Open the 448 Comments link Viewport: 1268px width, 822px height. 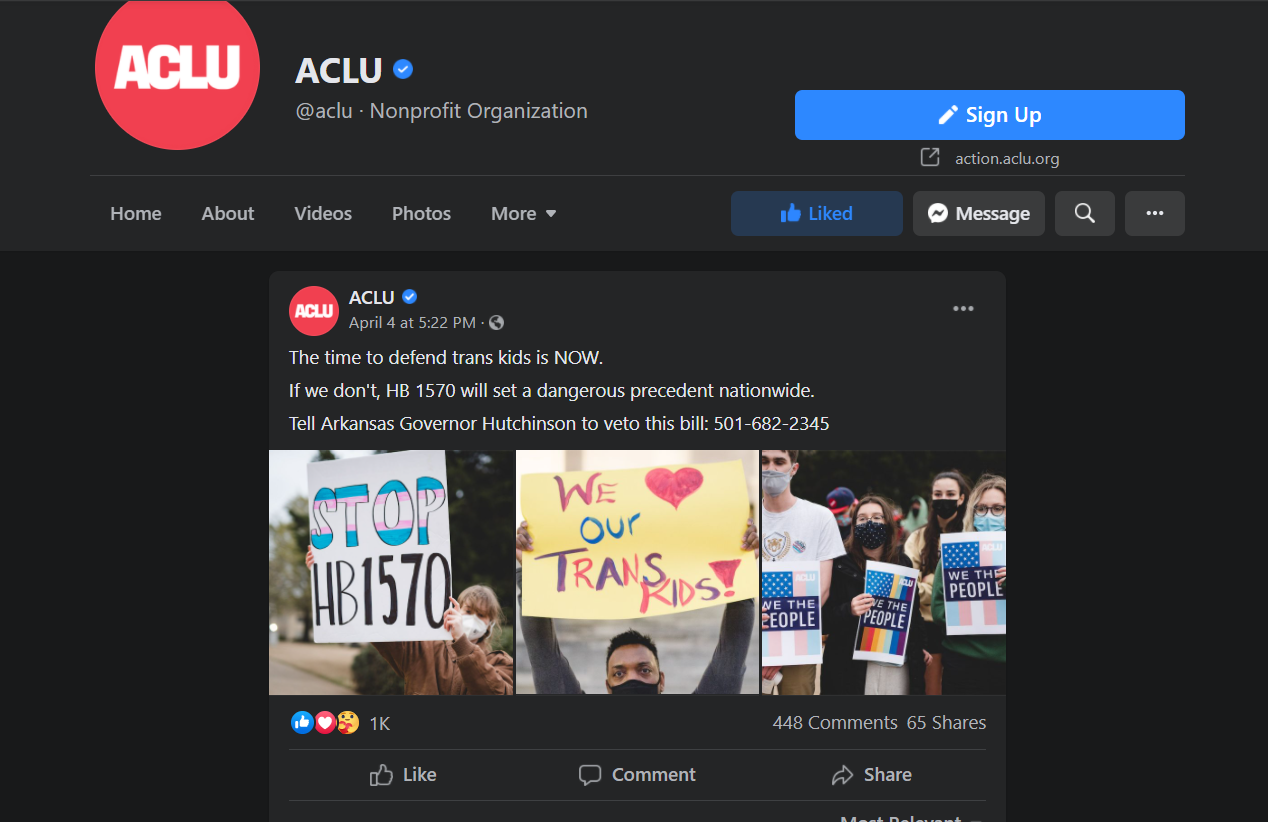pos(835,722)
